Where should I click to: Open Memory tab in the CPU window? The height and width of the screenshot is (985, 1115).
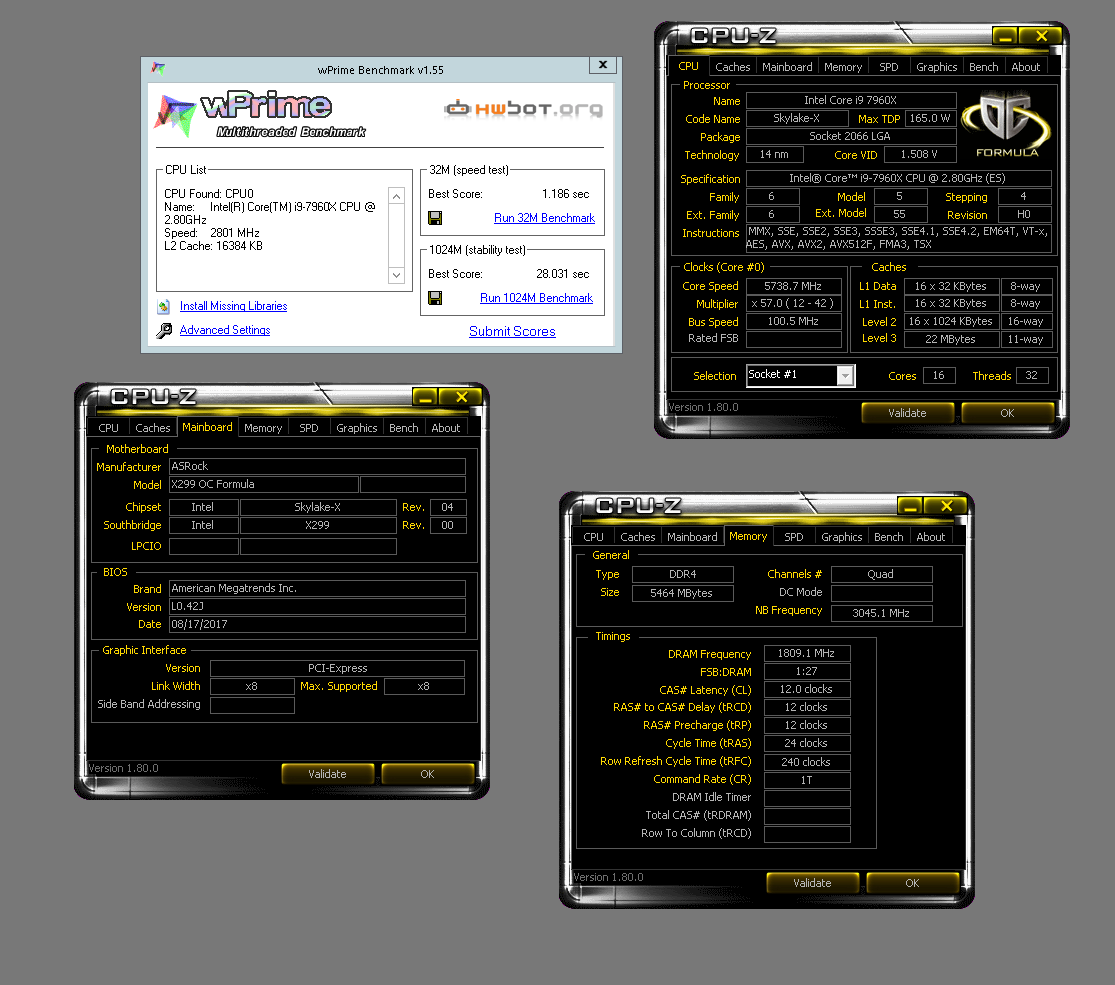pos(843,67)
